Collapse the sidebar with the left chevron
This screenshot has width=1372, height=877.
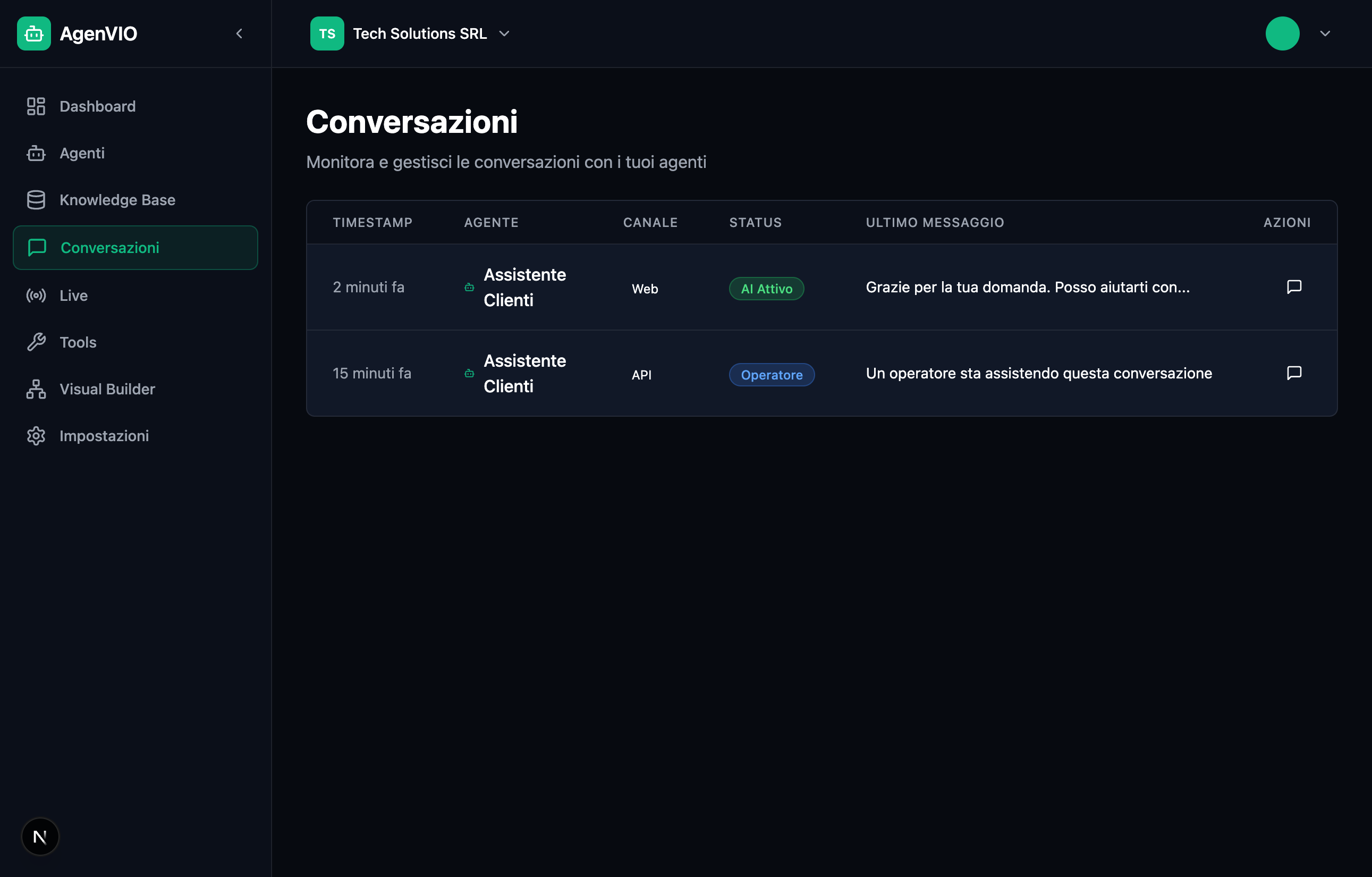click(x=239, y=33)
